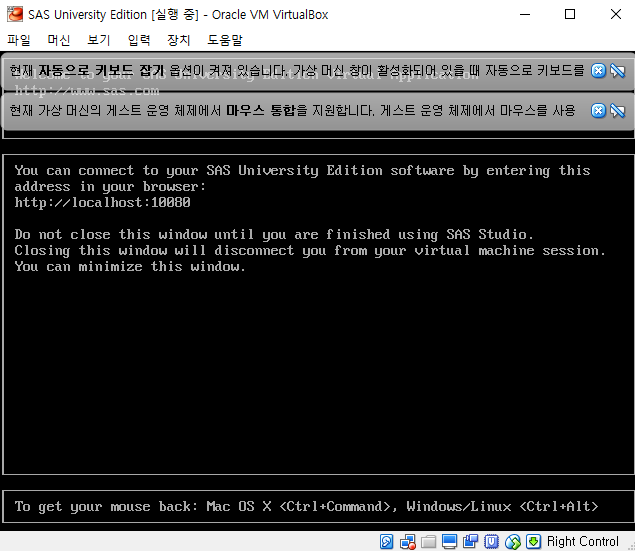
Task: Open the recording status icon with overlapping screens
Action: [470, 541]
